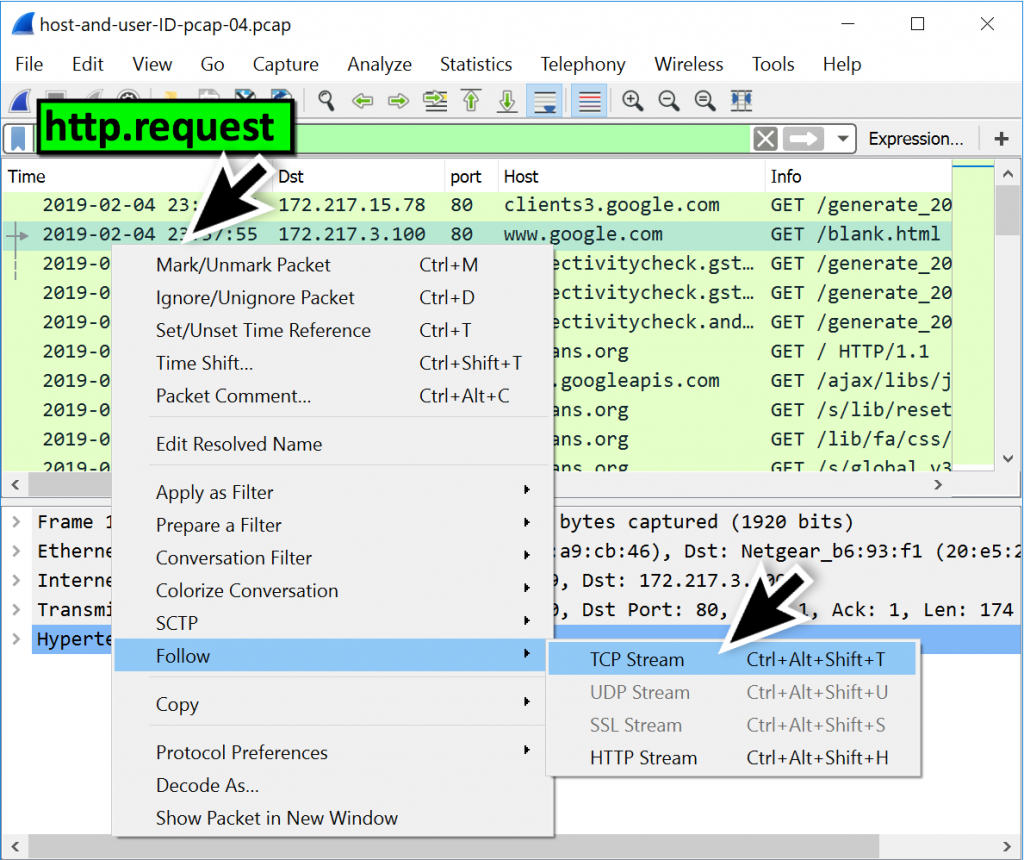
Task: Go to the first packet using toolbar icon
Action: (470, 100)
